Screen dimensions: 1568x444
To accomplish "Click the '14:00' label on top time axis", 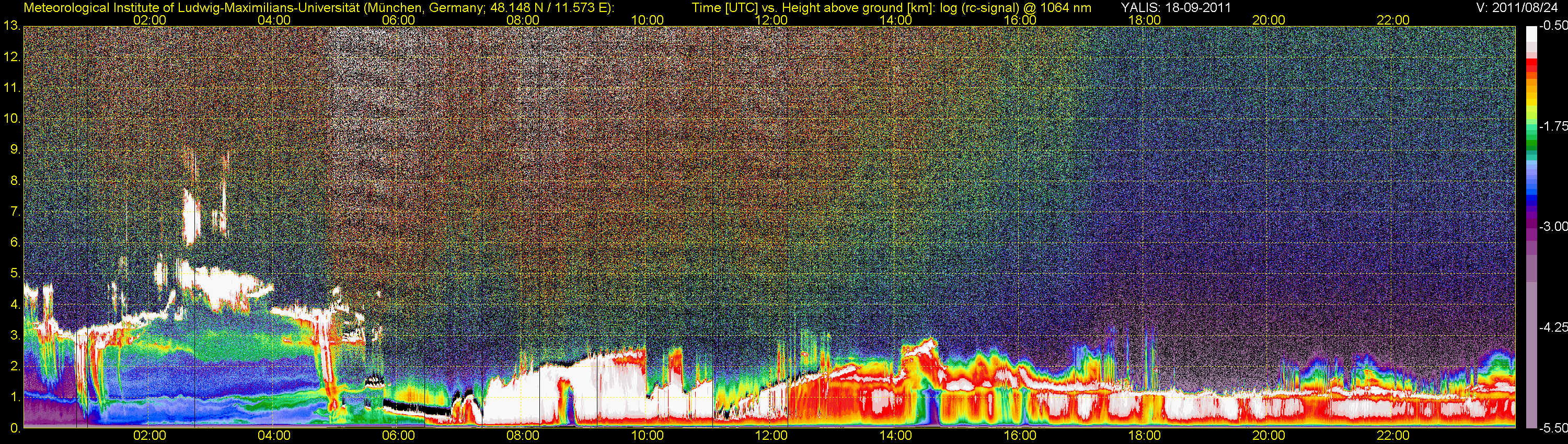I will point(896,19).
